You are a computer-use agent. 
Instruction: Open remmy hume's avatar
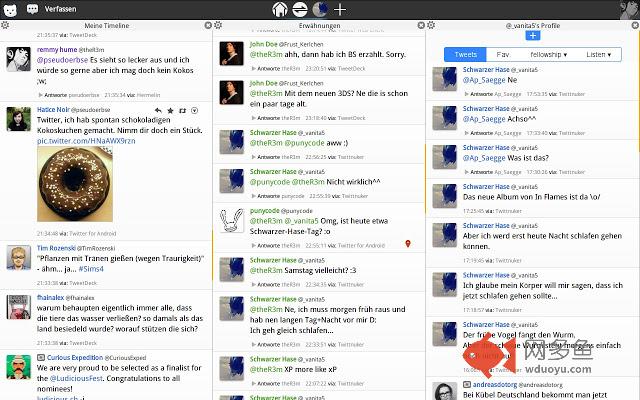[x=19, y=59]
